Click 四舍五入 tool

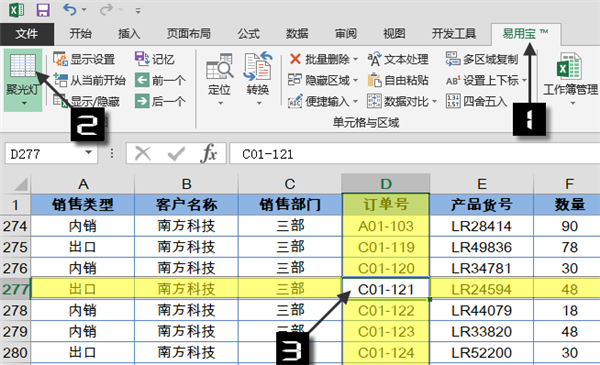[x=476, y=101]
